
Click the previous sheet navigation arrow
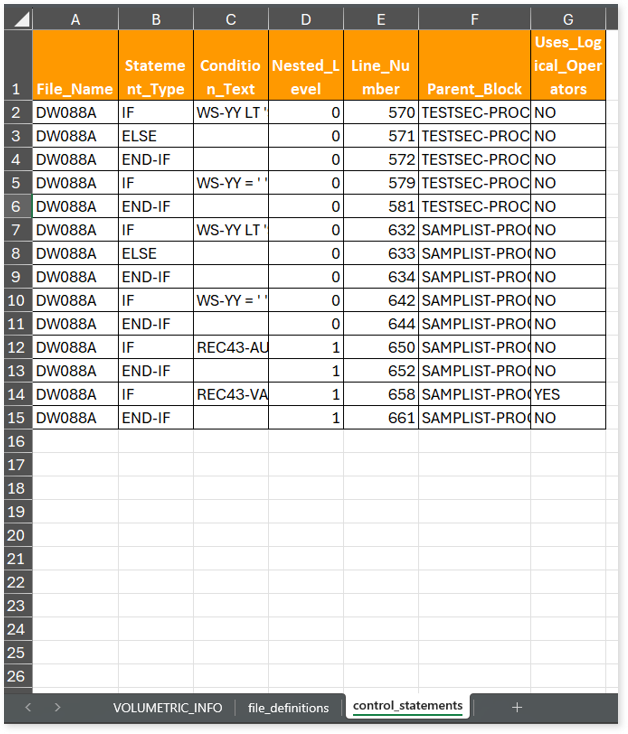(28, 707)
